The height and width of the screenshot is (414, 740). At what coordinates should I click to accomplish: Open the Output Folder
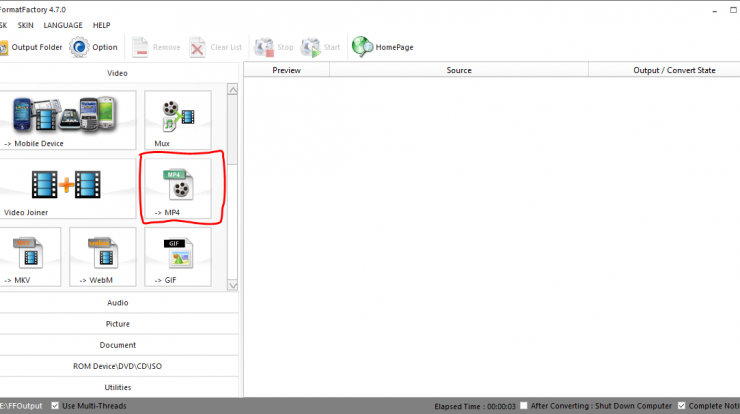point(31,47)
